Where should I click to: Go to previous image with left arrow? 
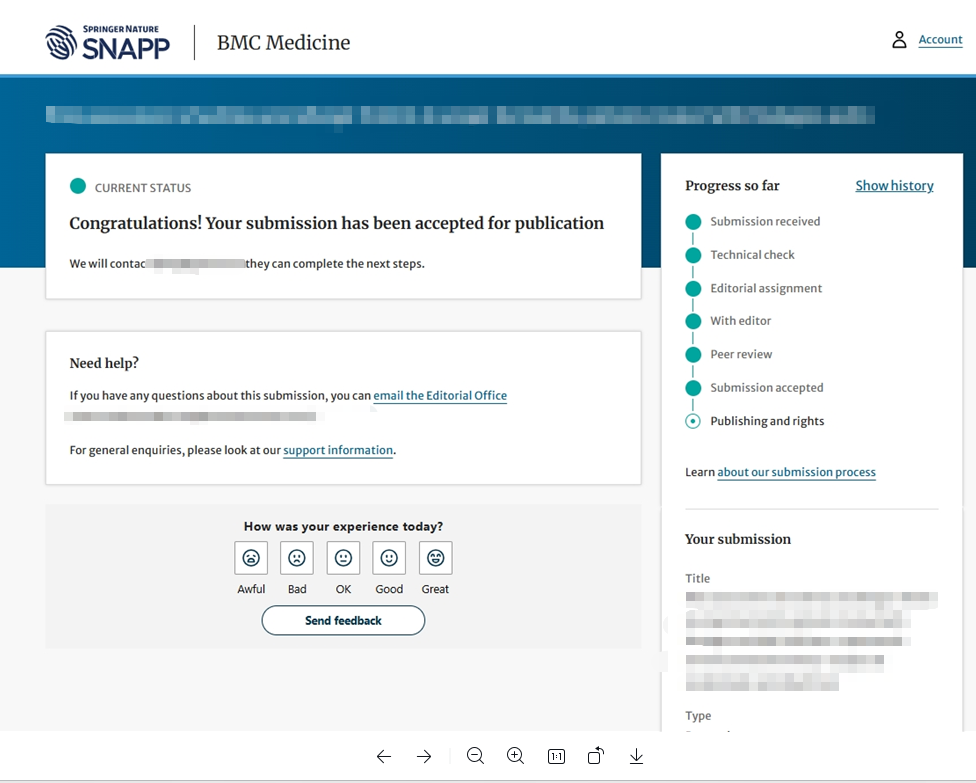(383, 757)
